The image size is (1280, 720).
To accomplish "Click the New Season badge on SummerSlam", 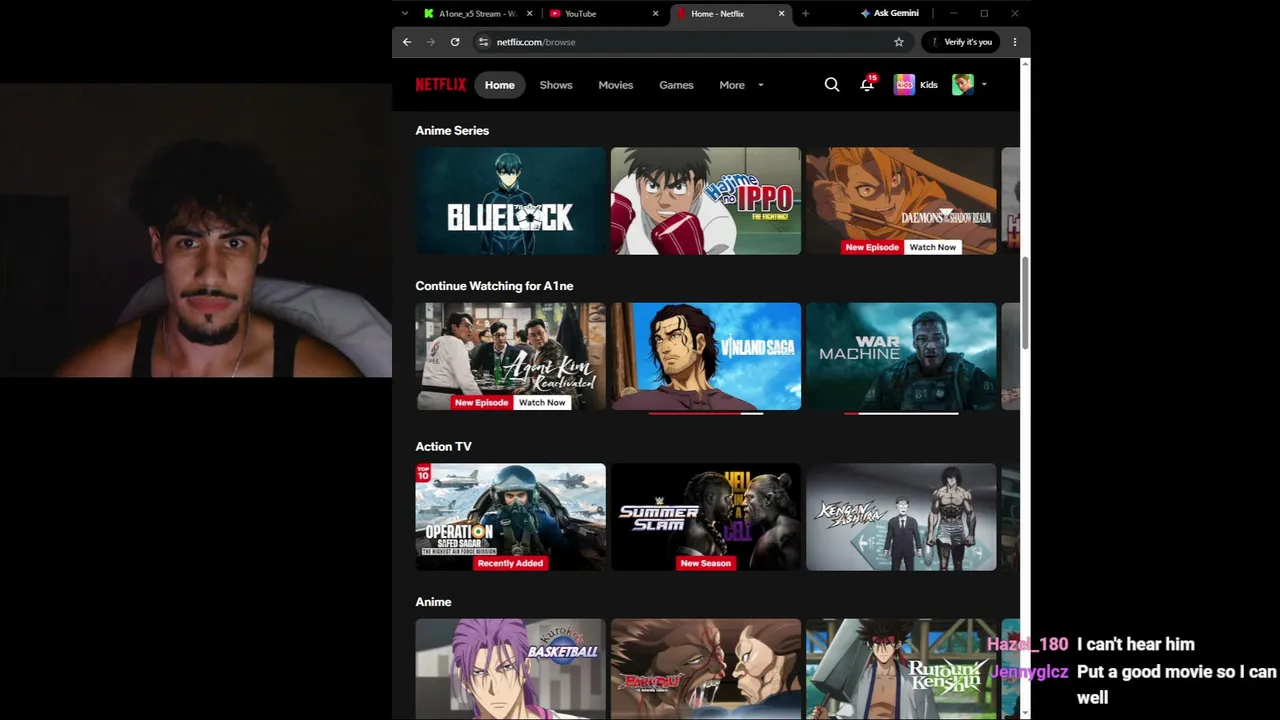I will point(706,563).
